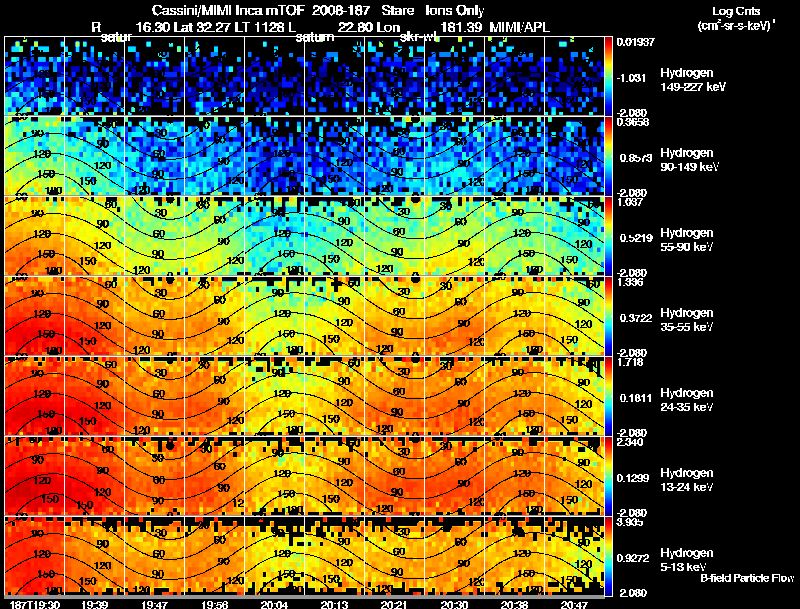Screen dimensions: 800x609
Task: Select the 'Hydrogen 35-55 keV' channel label
Action: [x=687, y=320]
